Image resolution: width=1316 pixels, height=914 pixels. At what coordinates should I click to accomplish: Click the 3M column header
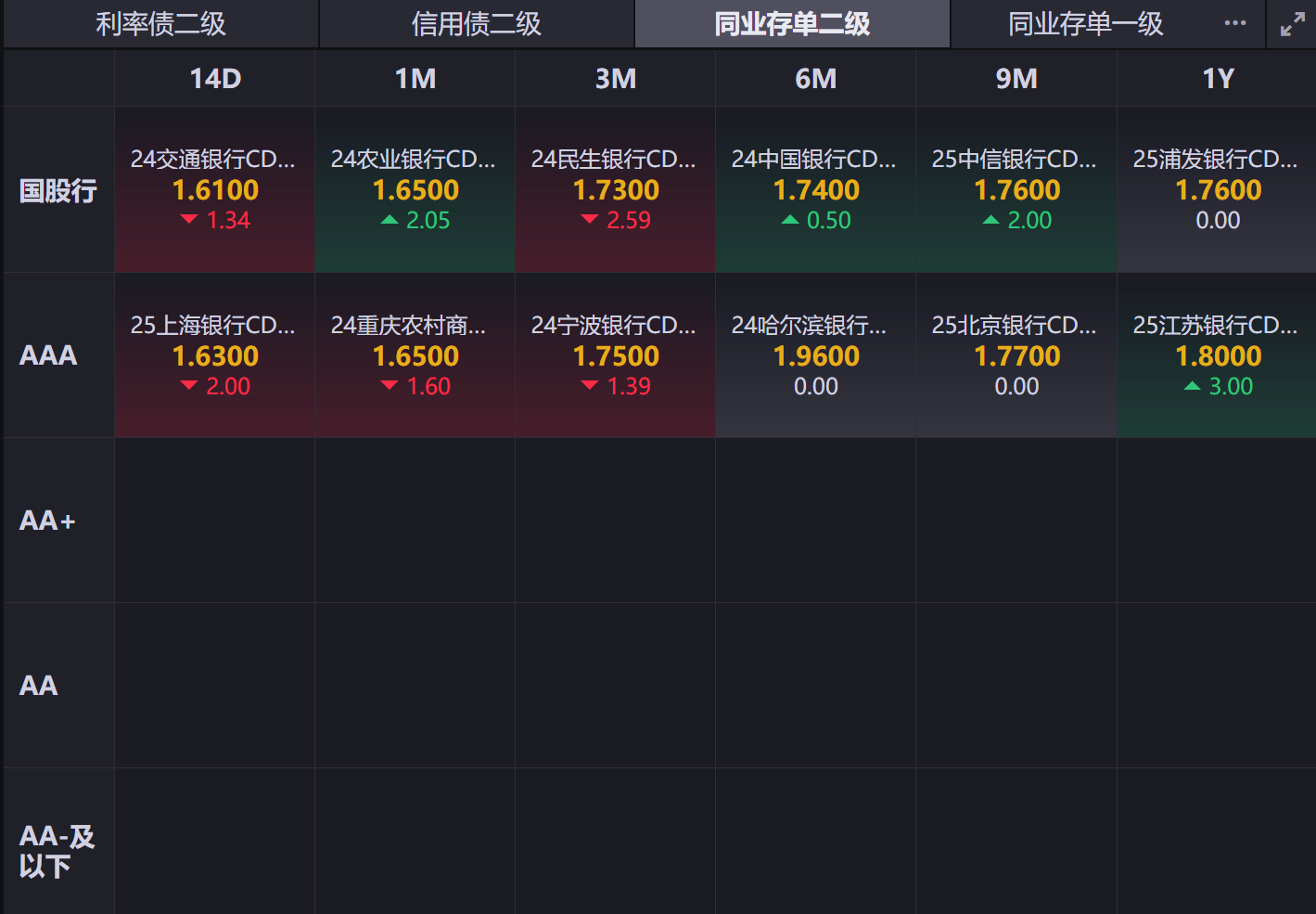point(616,79)
